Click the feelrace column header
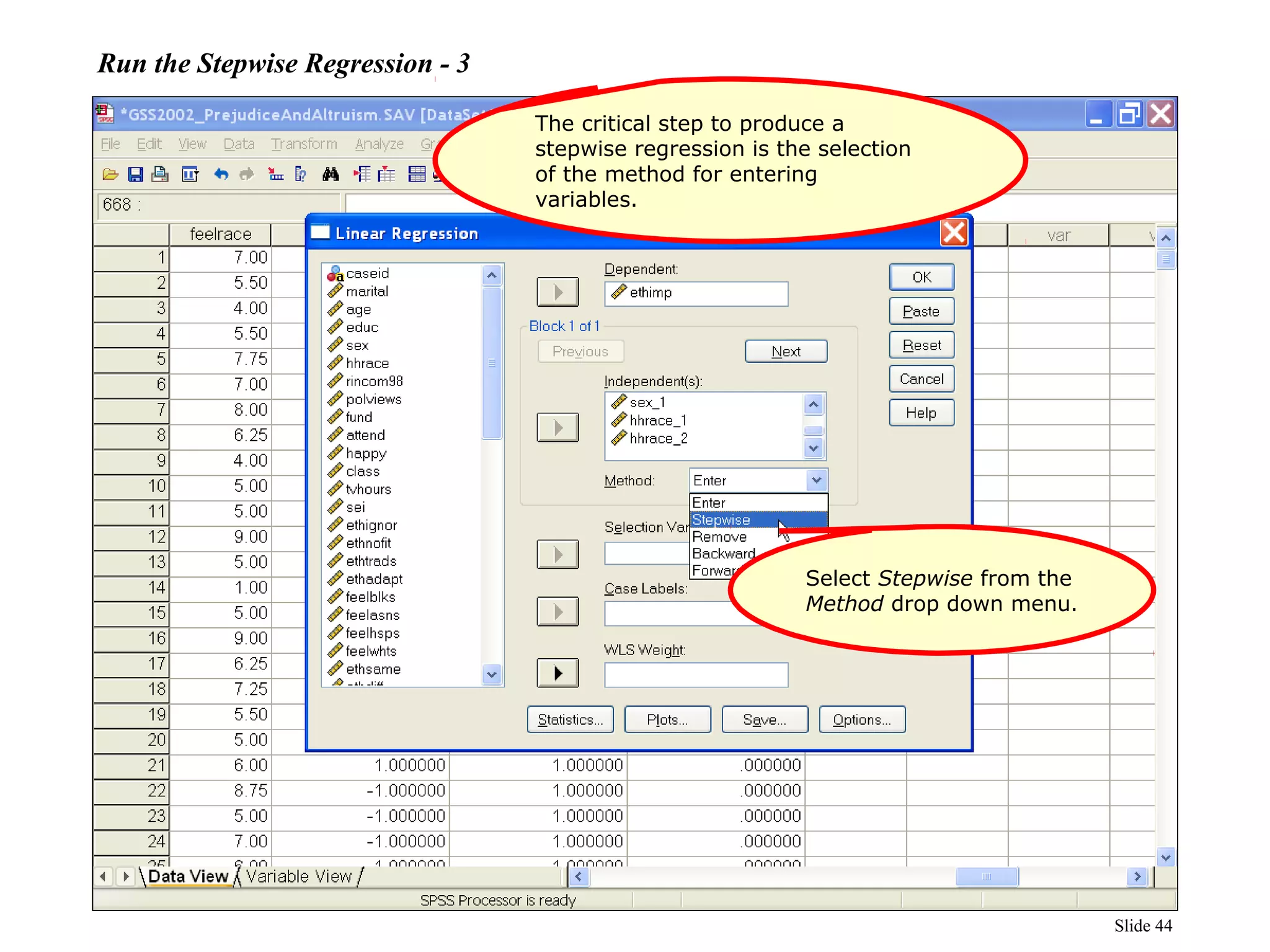Screen dimensions: 1270x952 pyautogui.click(x=220, y=234)
